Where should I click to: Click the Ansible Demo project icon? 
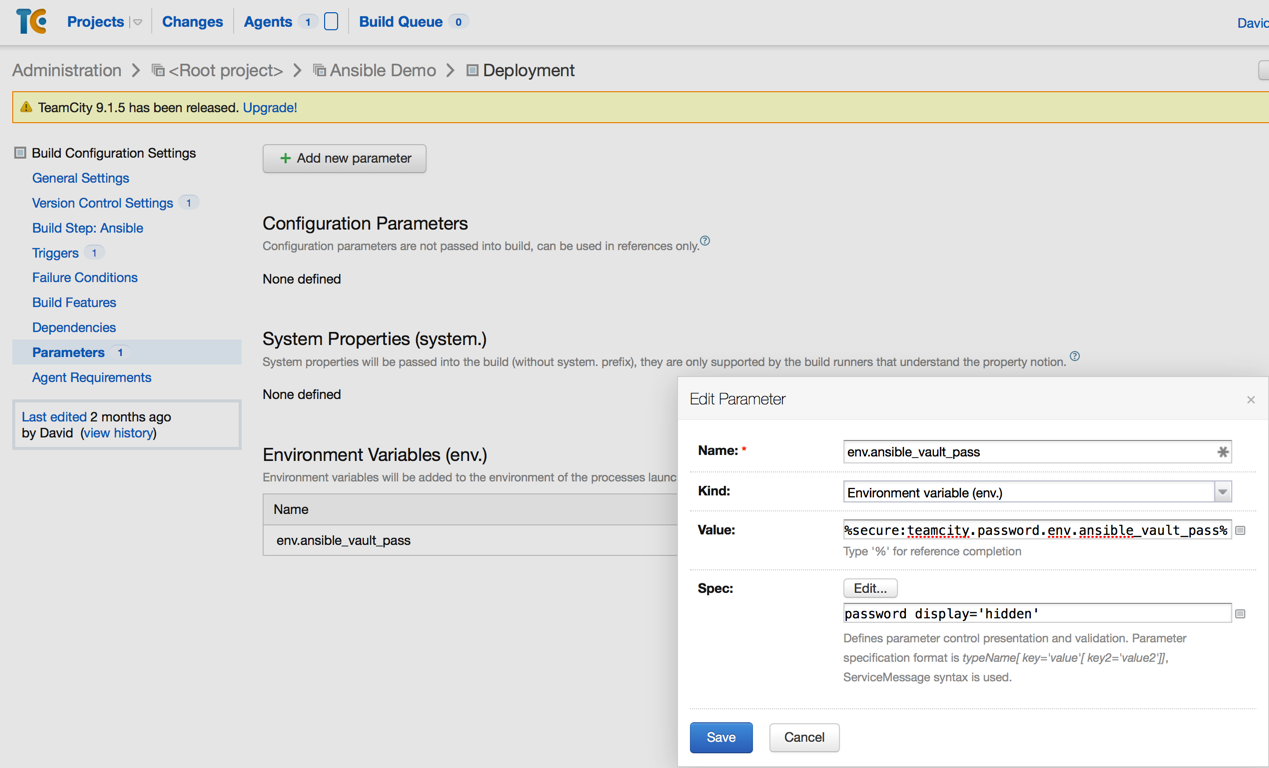pyautogui.click(x=319, y=70)
